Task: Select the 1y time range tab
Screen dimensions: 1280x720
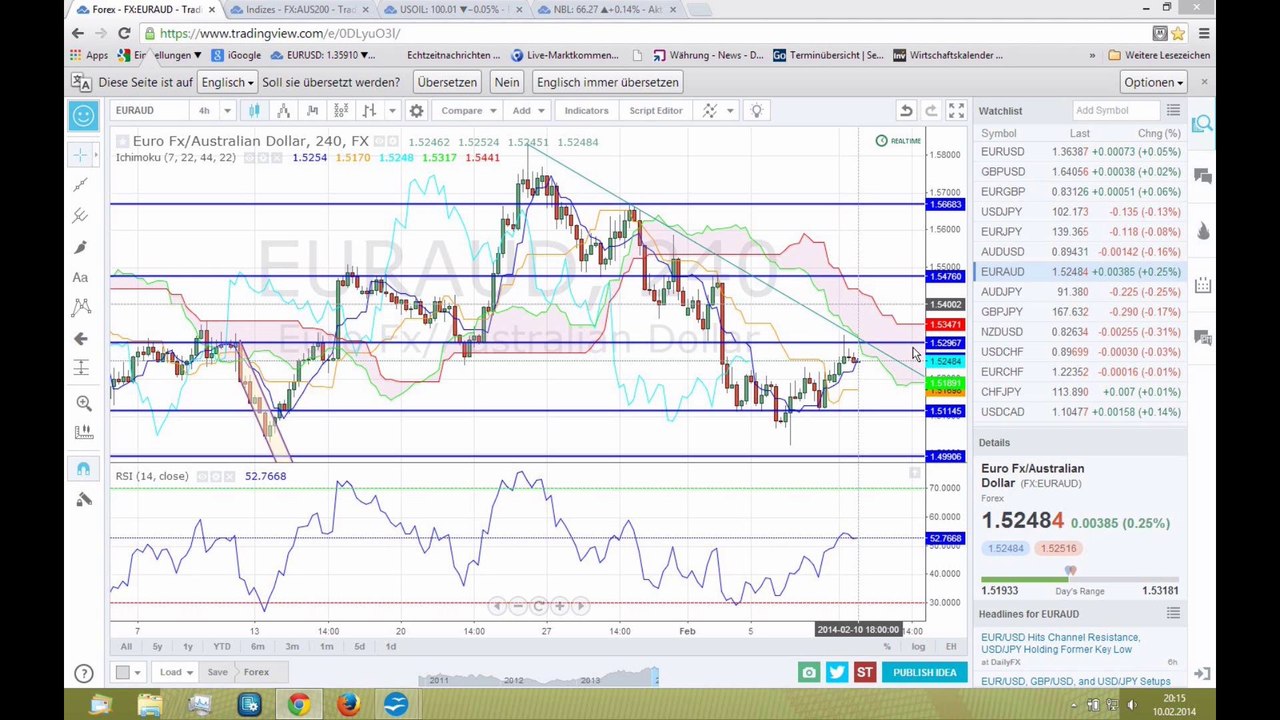Action: click(x=187, y=647)
